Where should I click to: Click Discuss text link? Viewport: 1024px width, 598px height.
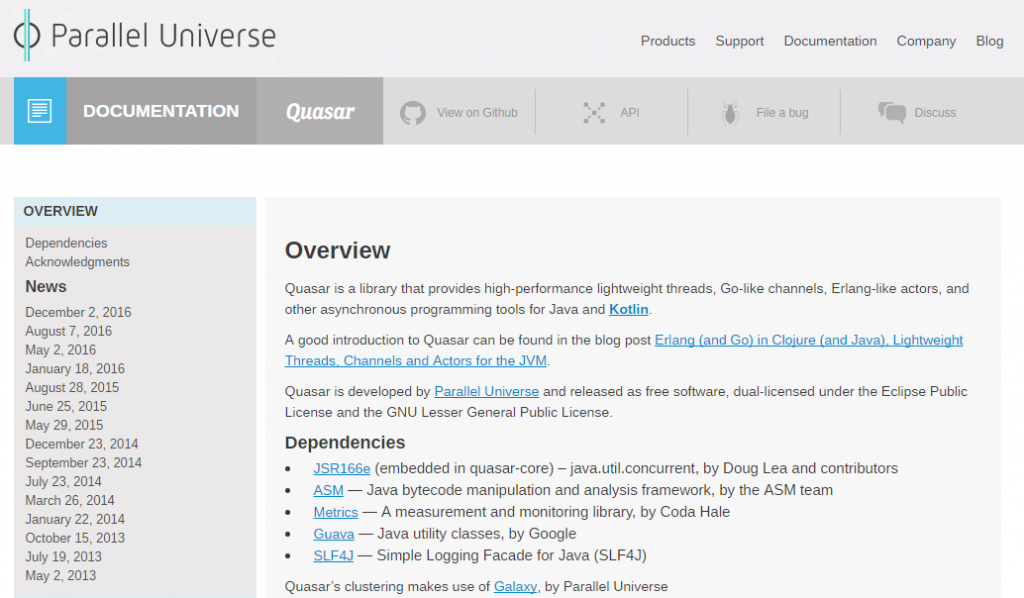click(935, 113)
